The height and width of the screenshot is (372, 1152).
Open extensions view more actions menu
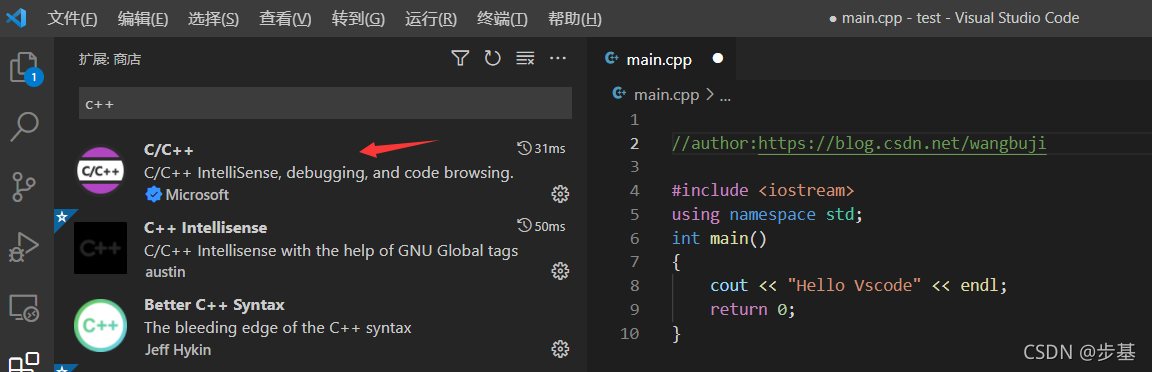pos(558,58)
